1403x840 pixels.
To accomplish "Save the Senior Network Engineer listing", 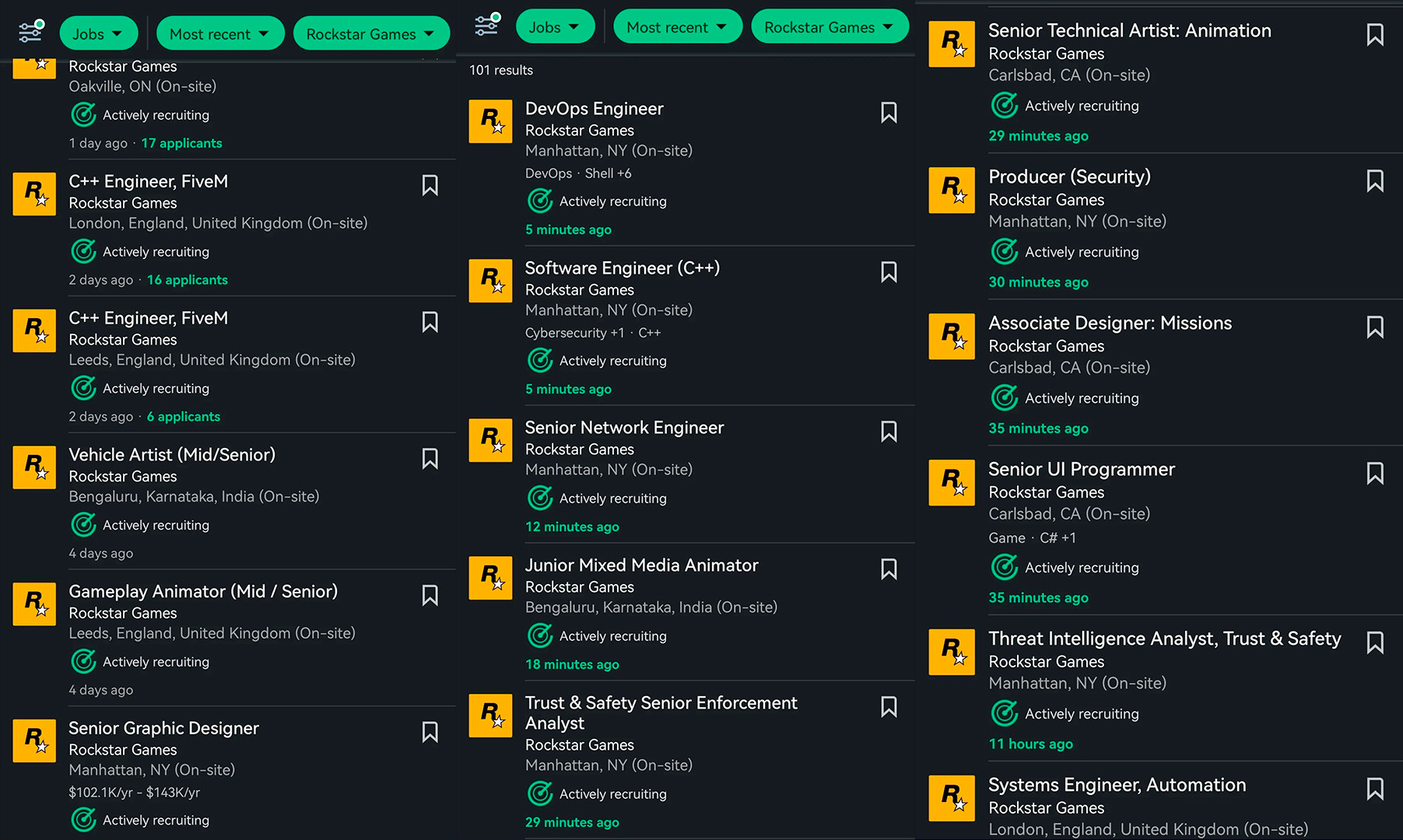I will coord(889,432).
